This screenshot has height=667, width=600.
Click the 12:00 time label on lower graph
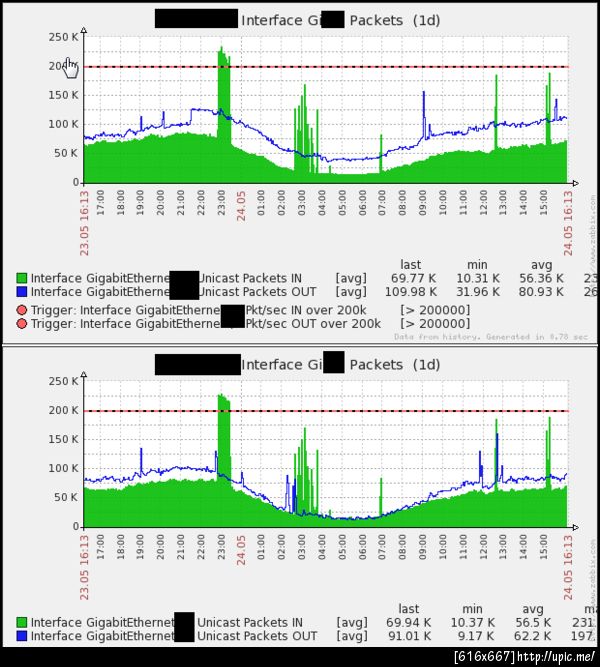[483, 547]
